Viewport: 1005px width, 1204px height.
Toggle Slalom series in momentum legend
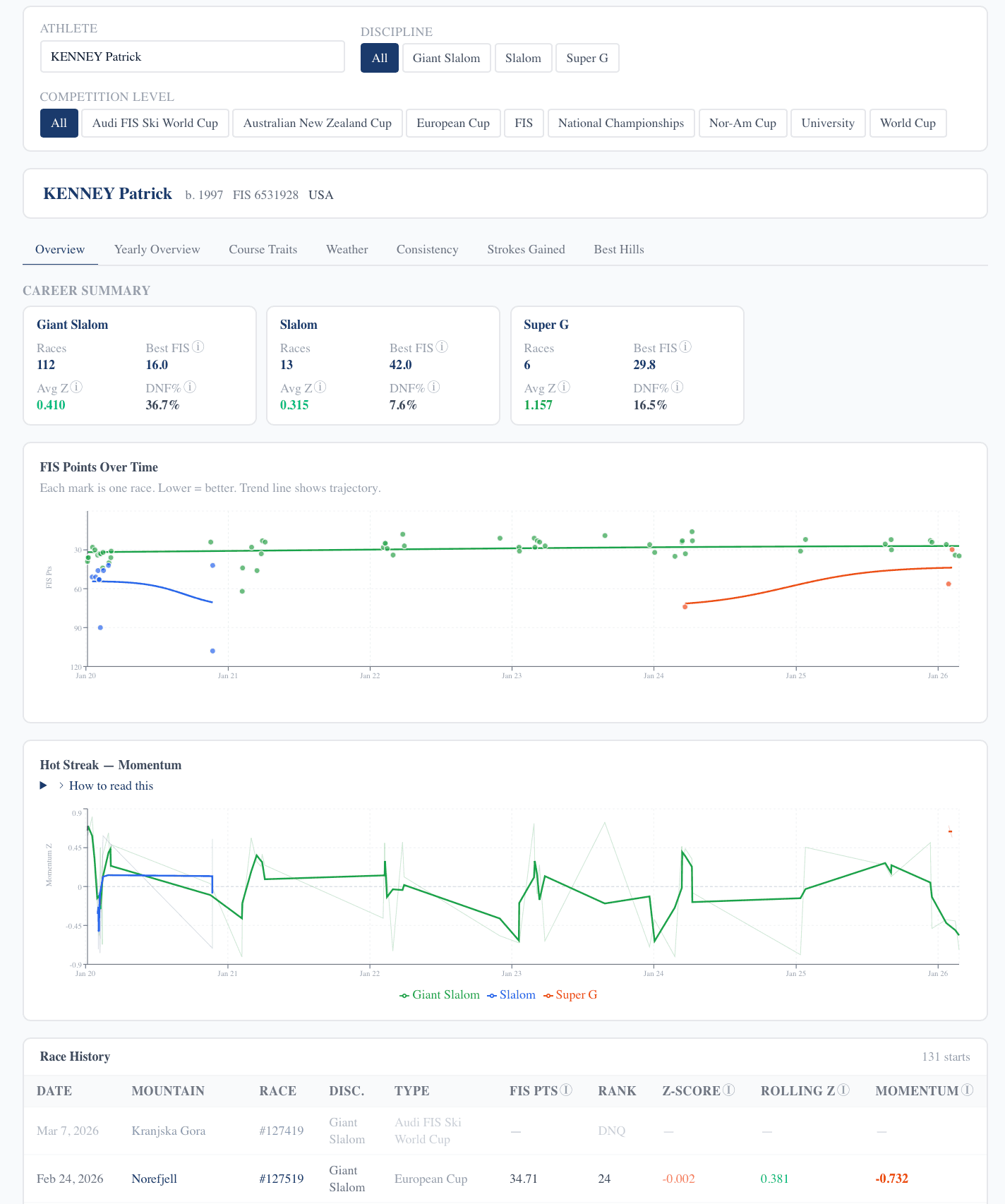[x=512, y=994]
